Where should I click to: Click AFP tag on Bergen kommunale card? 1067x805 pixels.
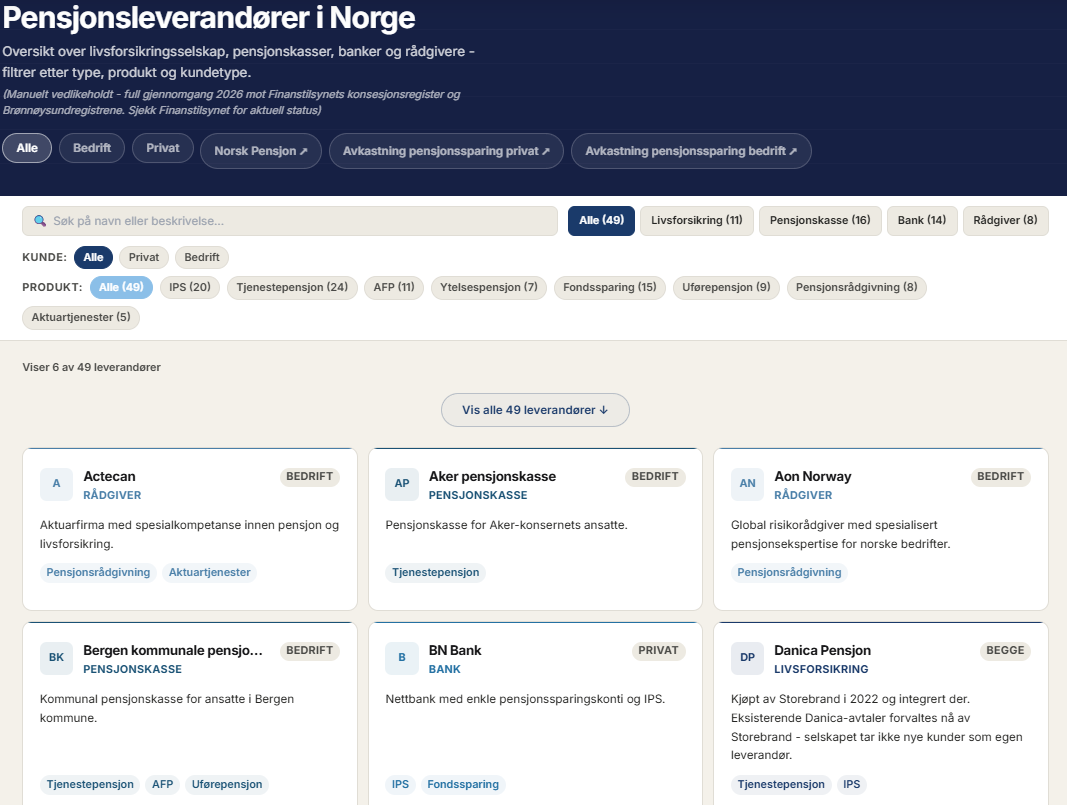click(163, 785)
